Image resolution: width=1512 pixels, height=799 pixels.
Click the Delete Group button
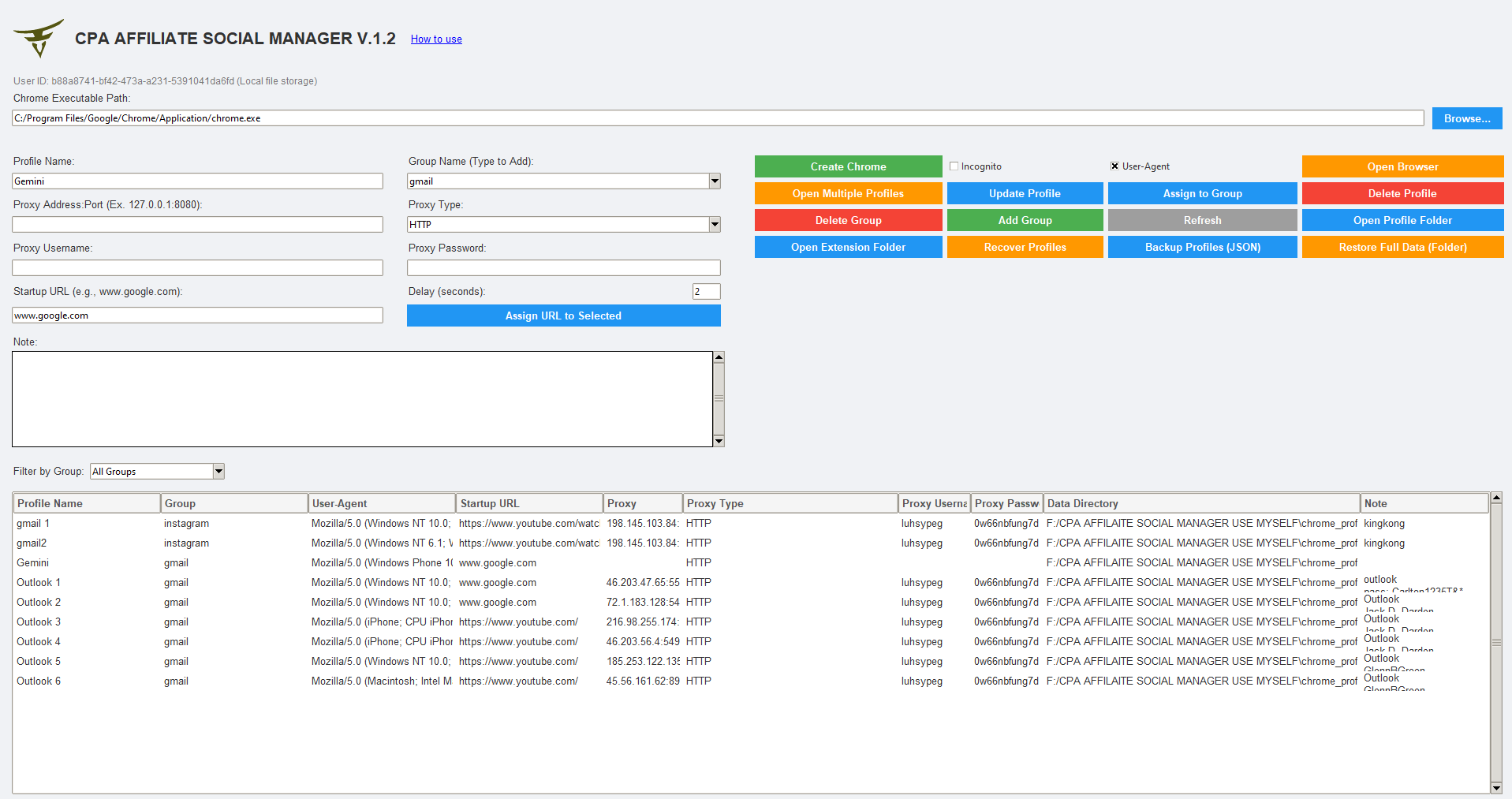click(848, 220)
